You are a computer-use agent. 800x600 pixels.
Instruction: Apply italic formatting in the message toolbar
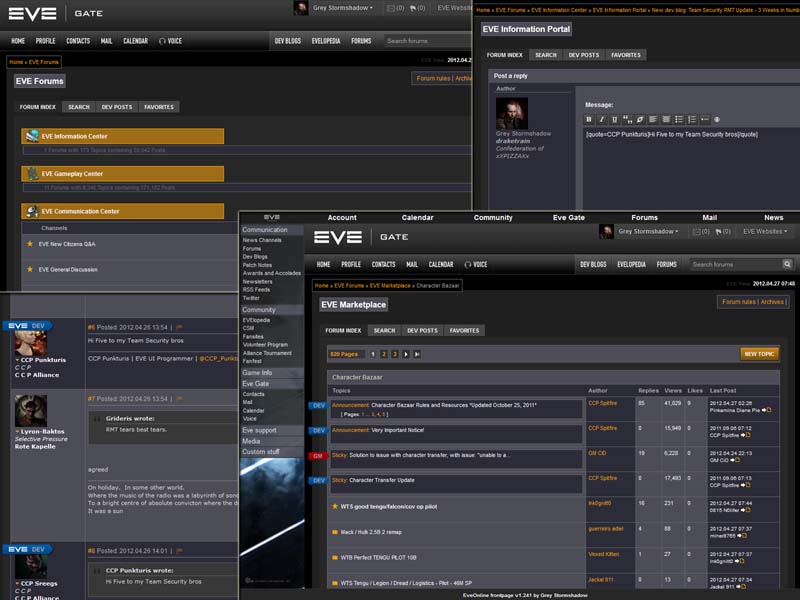point(601,118)
